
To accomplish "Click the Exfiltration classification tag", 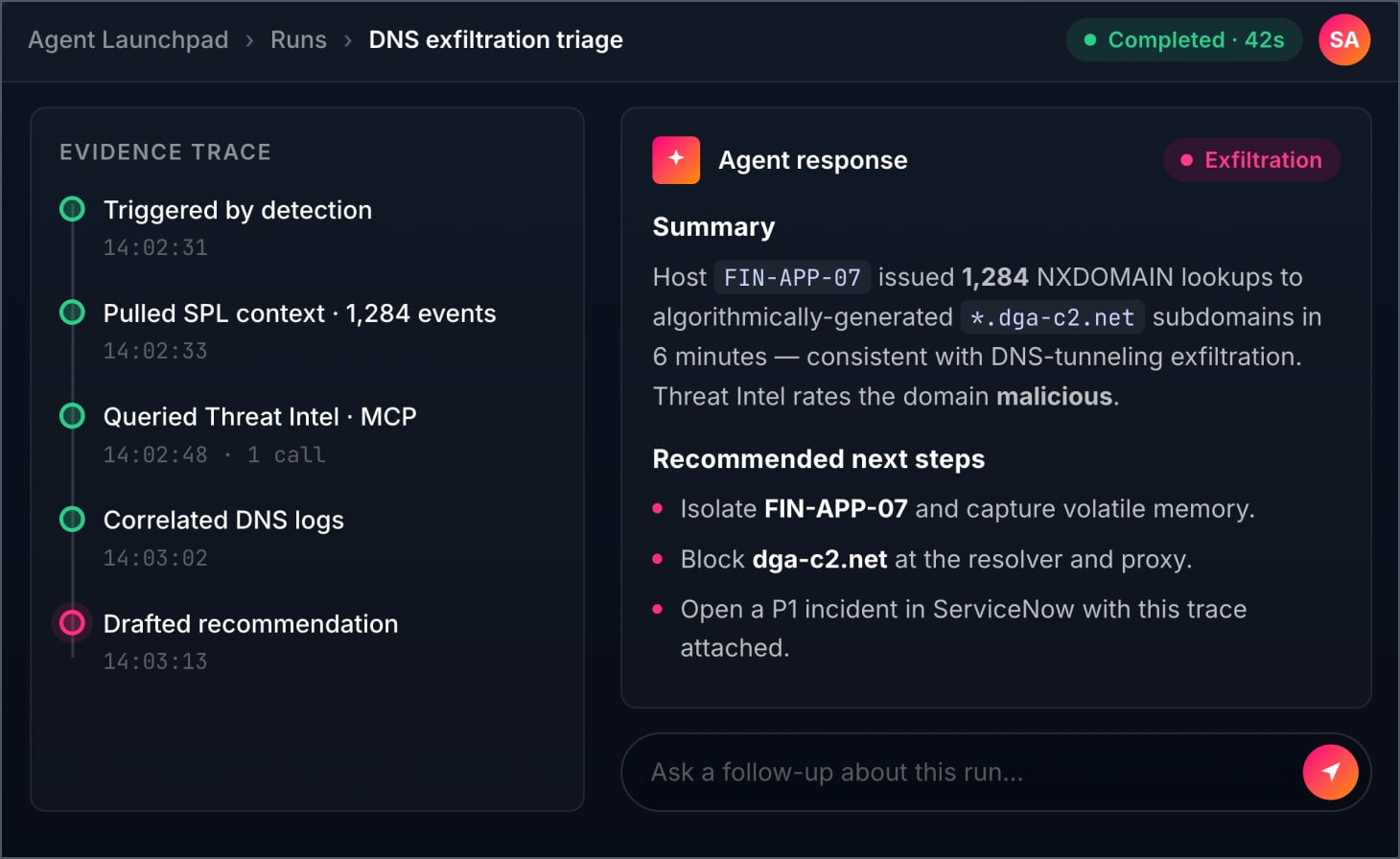I will [1251, 160].
